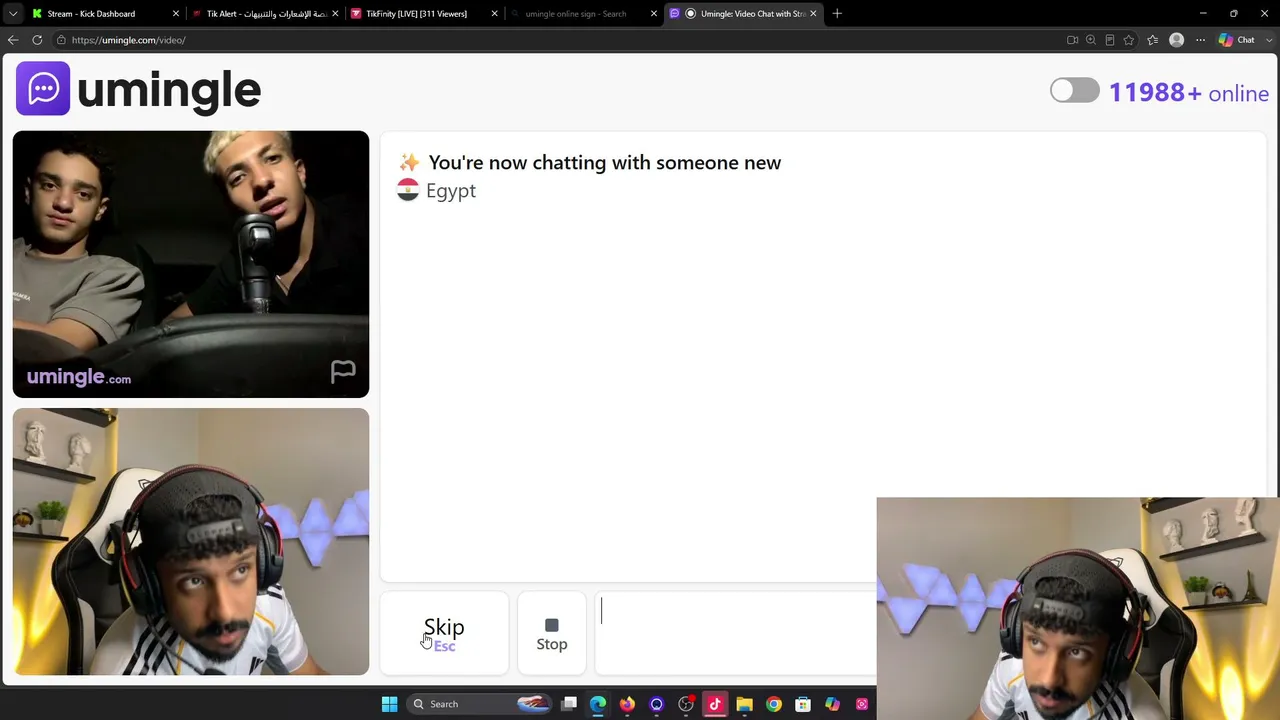Open Copilot from the taskbar
This screenshot has width=1280, height=720.
pyautogui.click(x=832, y=704)
